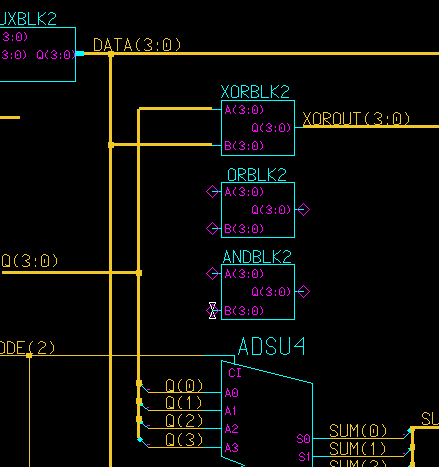439x467 pixels.
Task: Select the Q(2) net label
Action: click(x=184, y=421)
